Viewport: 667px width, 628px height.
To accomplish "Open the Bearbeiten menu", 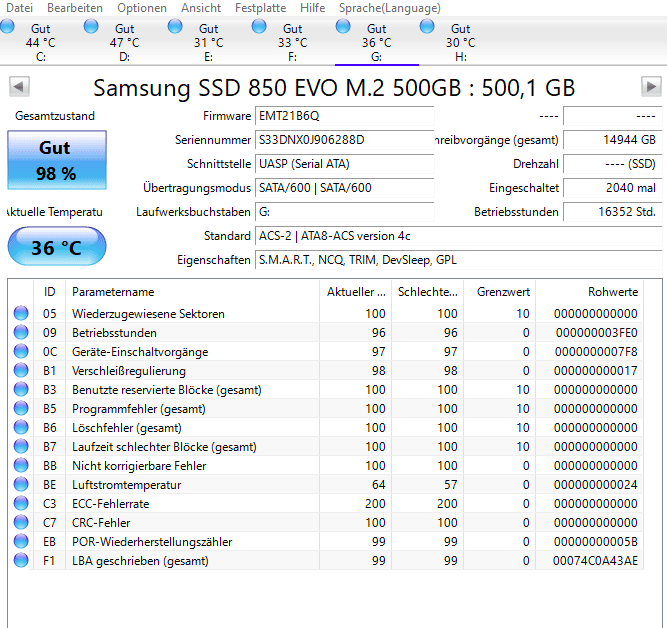I will pos(75,8).
